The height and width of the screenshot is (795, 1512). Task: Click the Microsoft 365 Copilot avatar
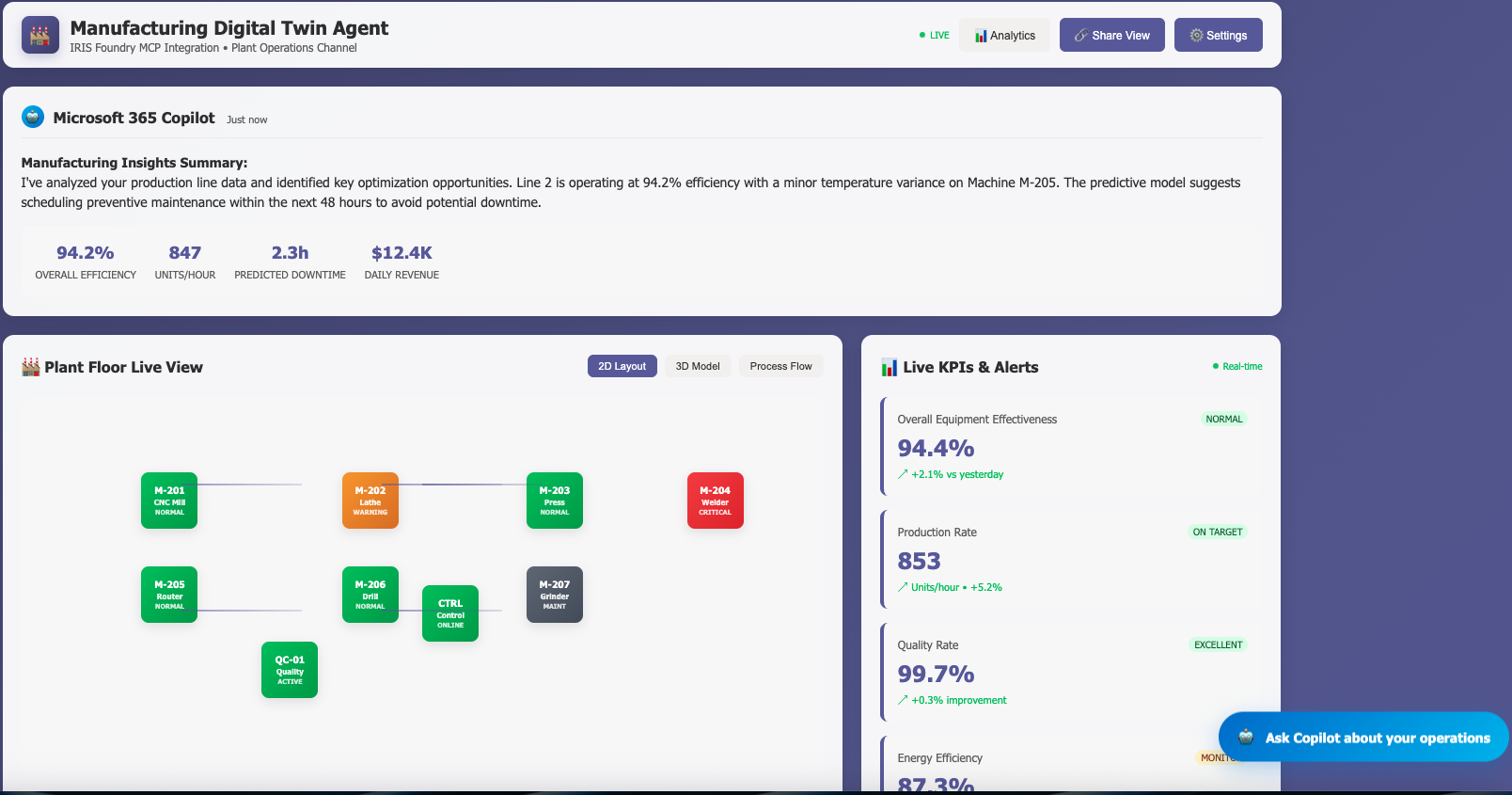[x=33, y=118]
